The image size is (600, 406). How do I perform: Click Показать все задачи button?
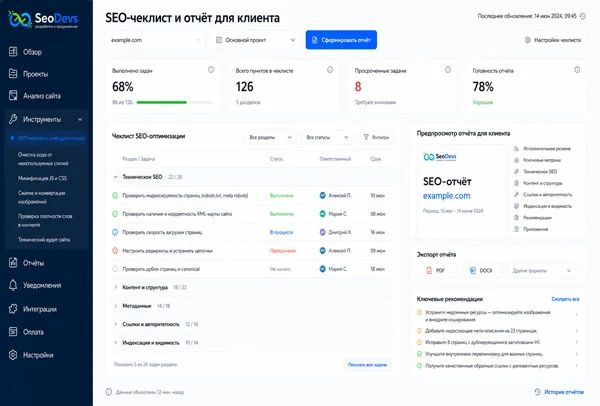pos(367,365)
